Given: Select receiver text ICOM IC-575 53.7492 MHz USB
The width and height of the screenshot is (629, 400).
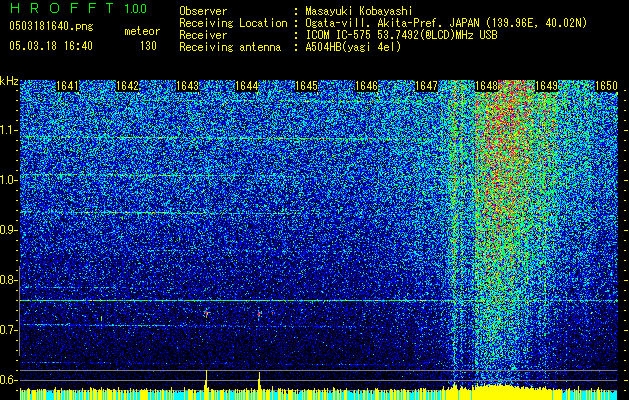Looking at the screenshot, I should 401,35.
